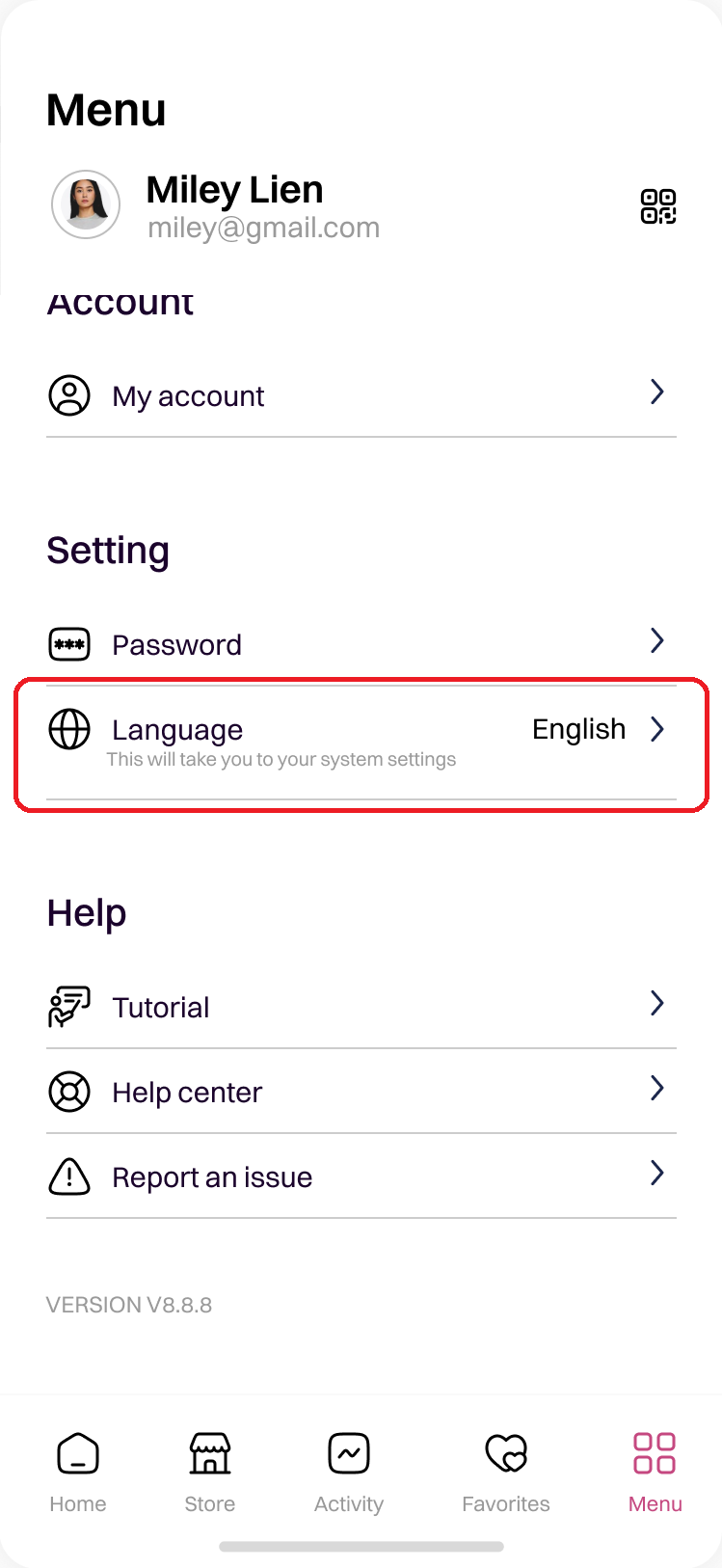This screenshot has width=722, height=1568.
Task: Tap the miley@gmail.com email text
Action: (x=263, y=228)
